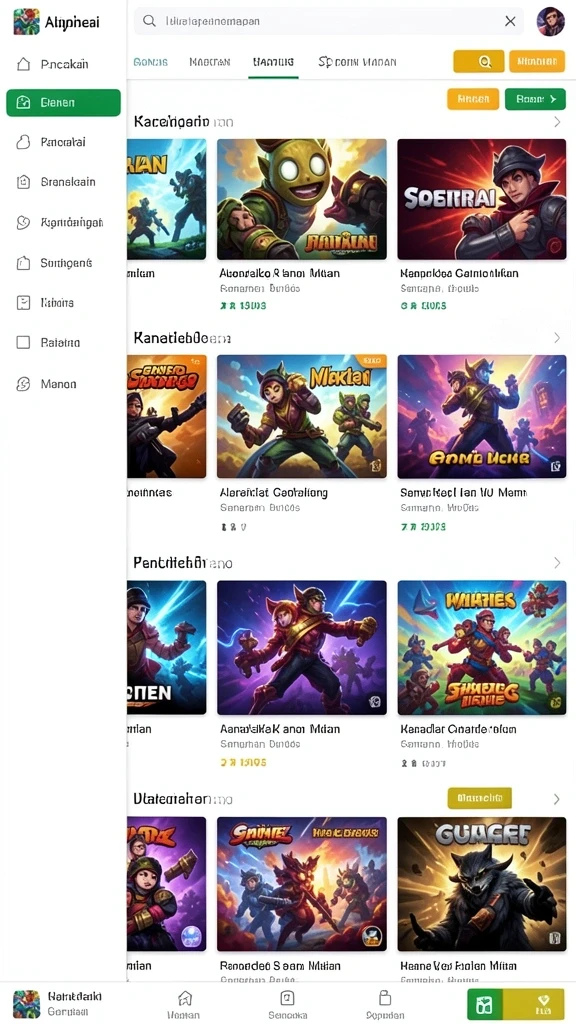Image resolution: width=576 pixels, height=1024 pixels.
Task: Open the Soberrai game thumbnail
Action: tap(481, 199)
